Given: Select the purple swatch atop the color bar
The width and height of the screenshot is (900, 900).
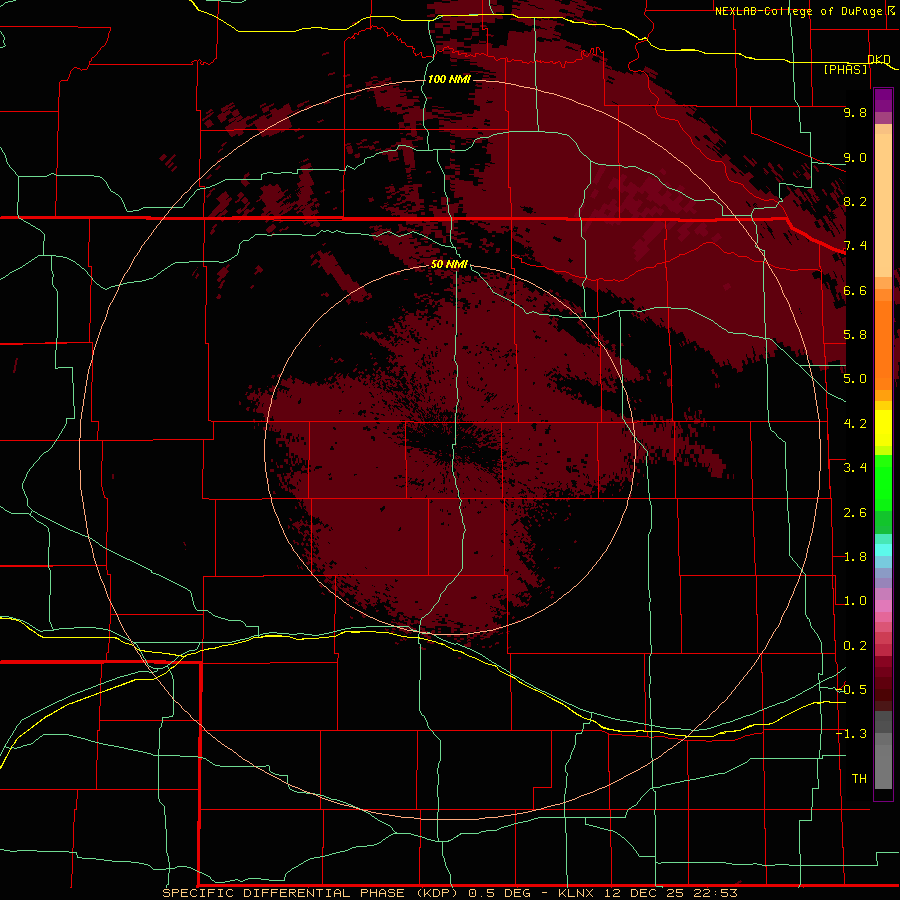Looking at the screenshot, I should coord(883,100).
